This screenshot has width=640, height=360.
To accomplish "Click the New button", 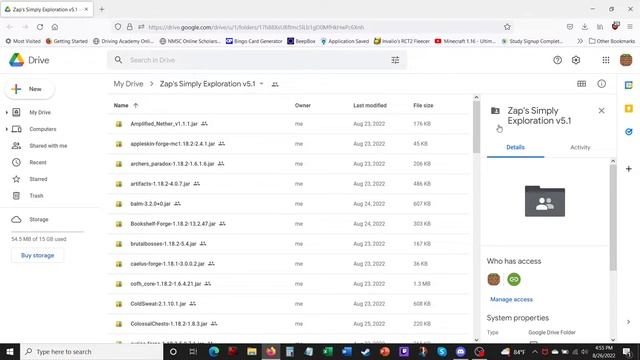I will (29, 89).
